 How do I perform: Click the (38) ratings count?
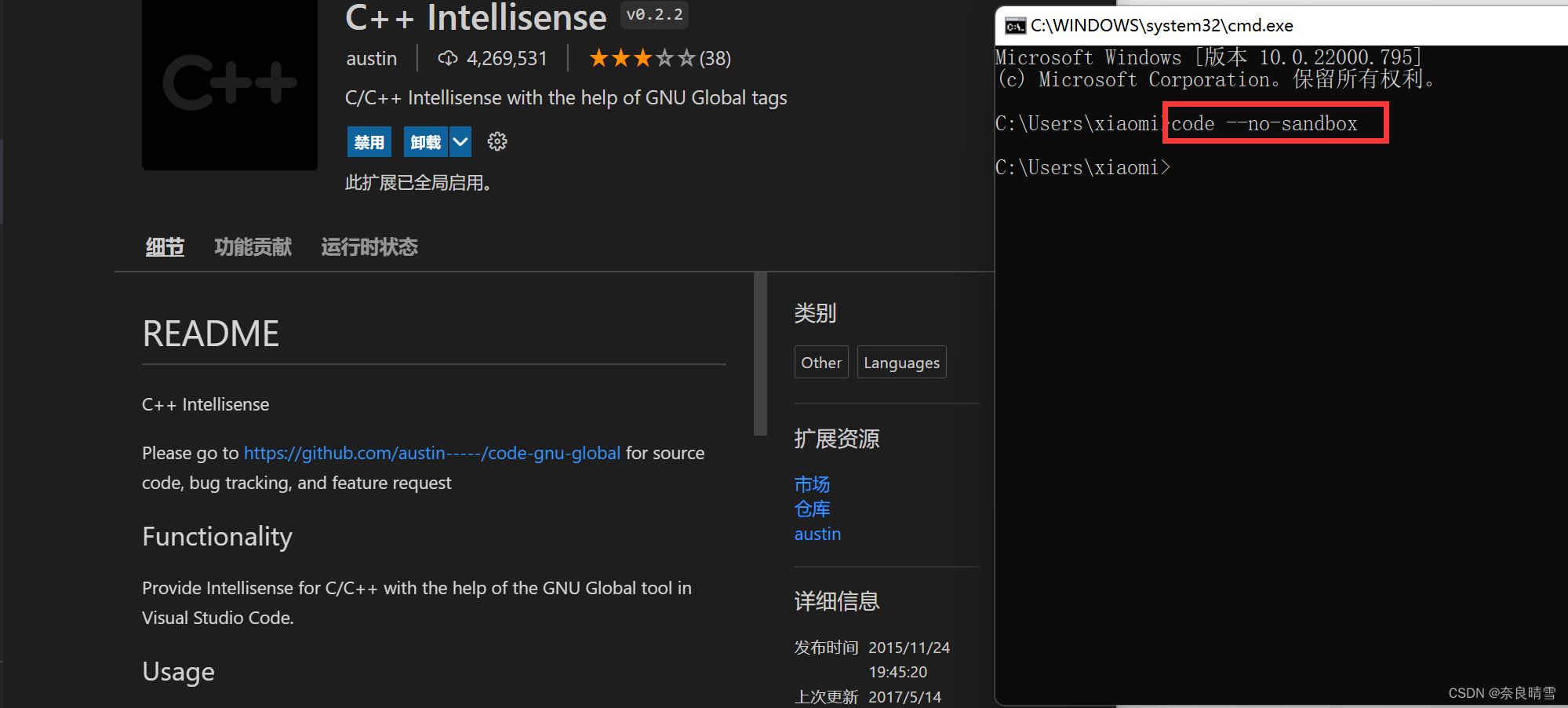(715, 58)
